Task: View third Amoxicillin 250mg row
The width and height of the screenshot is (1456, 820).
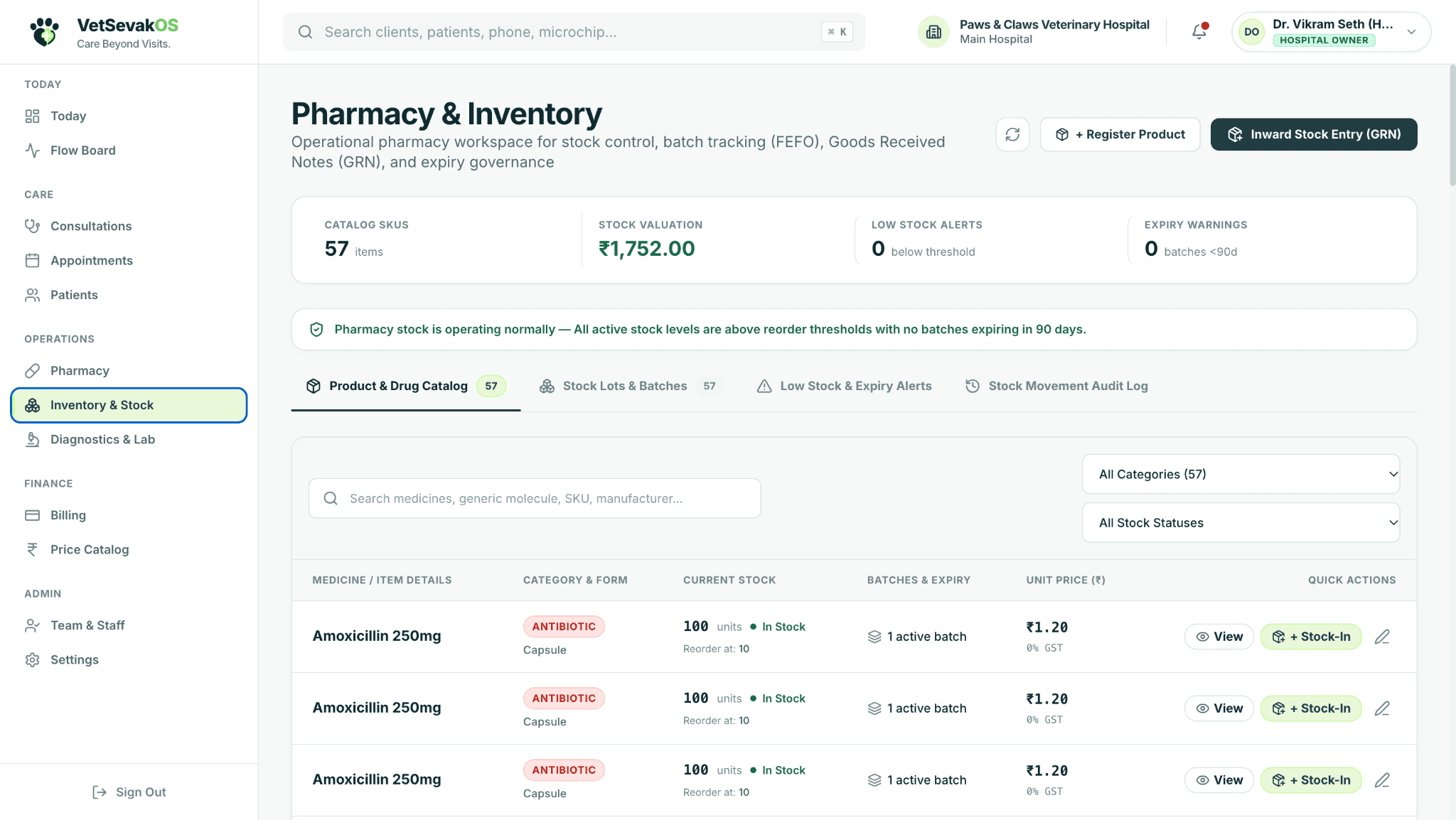Action: (x=1219, y=780)
